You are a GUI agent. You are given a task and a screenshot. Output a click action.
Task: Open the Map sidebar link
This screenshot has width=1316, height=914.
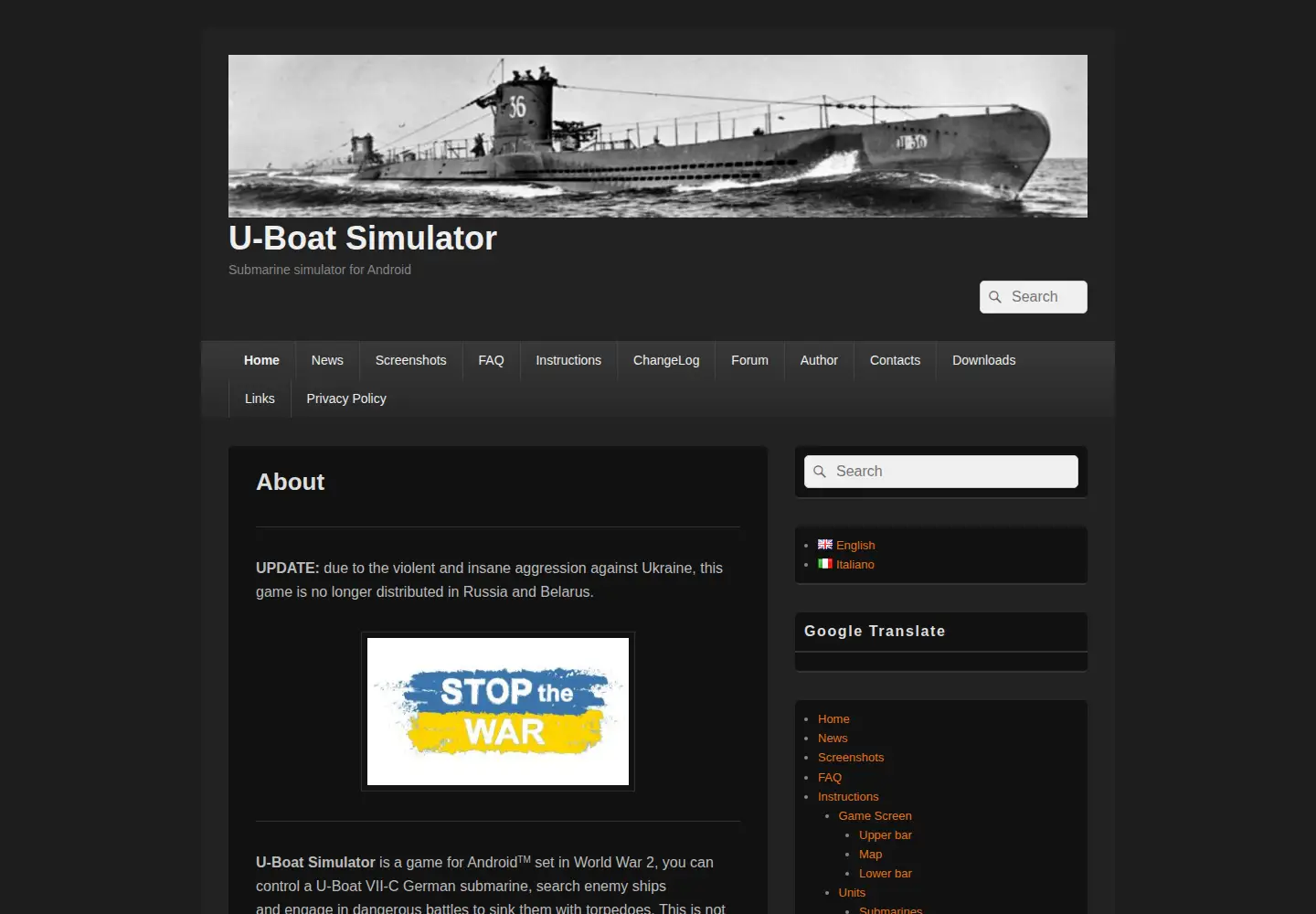click(x=871, y=854)
